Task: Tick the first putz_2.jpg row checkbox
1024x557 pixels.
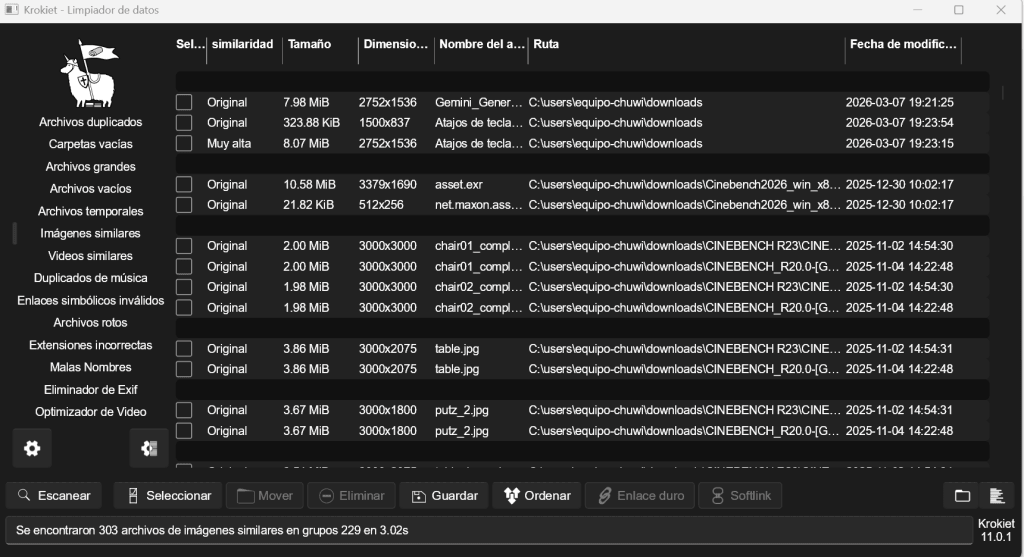Action: [x=184, y=410]
